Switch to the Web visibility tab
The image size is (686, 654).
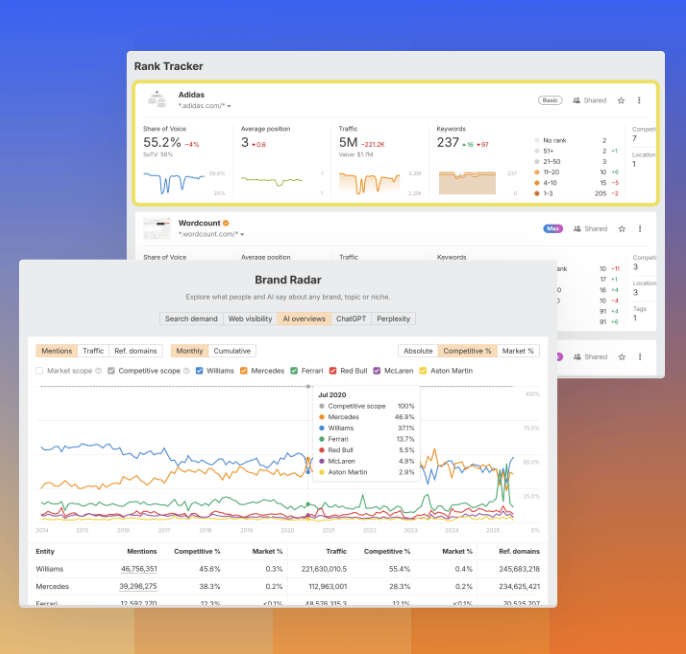point(250,318)
